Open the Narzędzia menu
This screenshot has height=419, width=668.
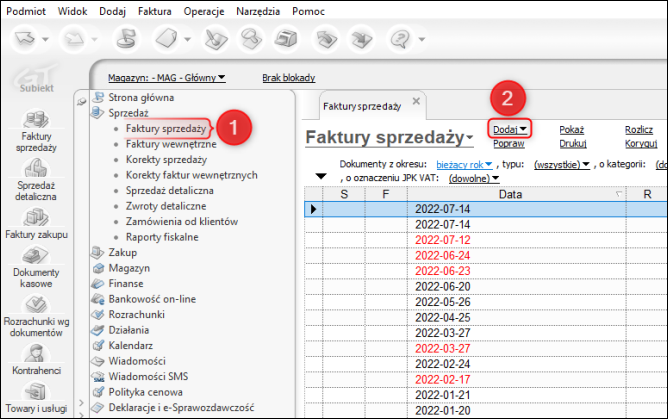pos(258,11)
